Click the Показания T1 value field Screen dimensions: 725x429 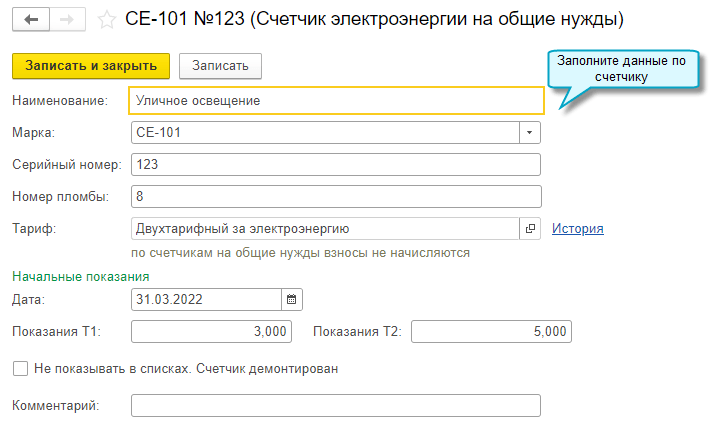pyautogui.click(x=212, y=332)
